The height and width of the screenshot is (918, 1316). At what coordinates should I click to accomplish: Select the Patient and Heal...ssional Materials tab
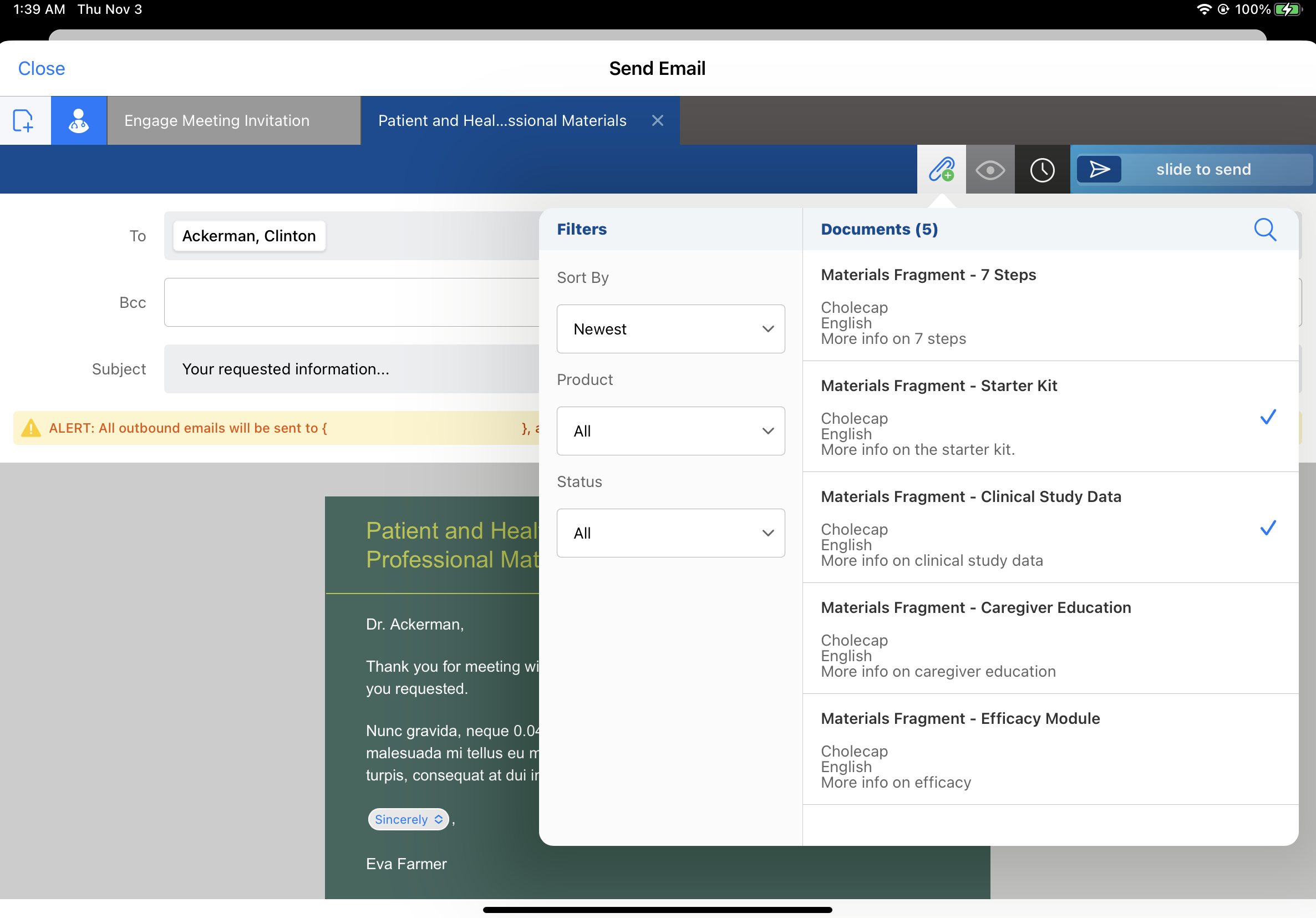tap(502, 120)
